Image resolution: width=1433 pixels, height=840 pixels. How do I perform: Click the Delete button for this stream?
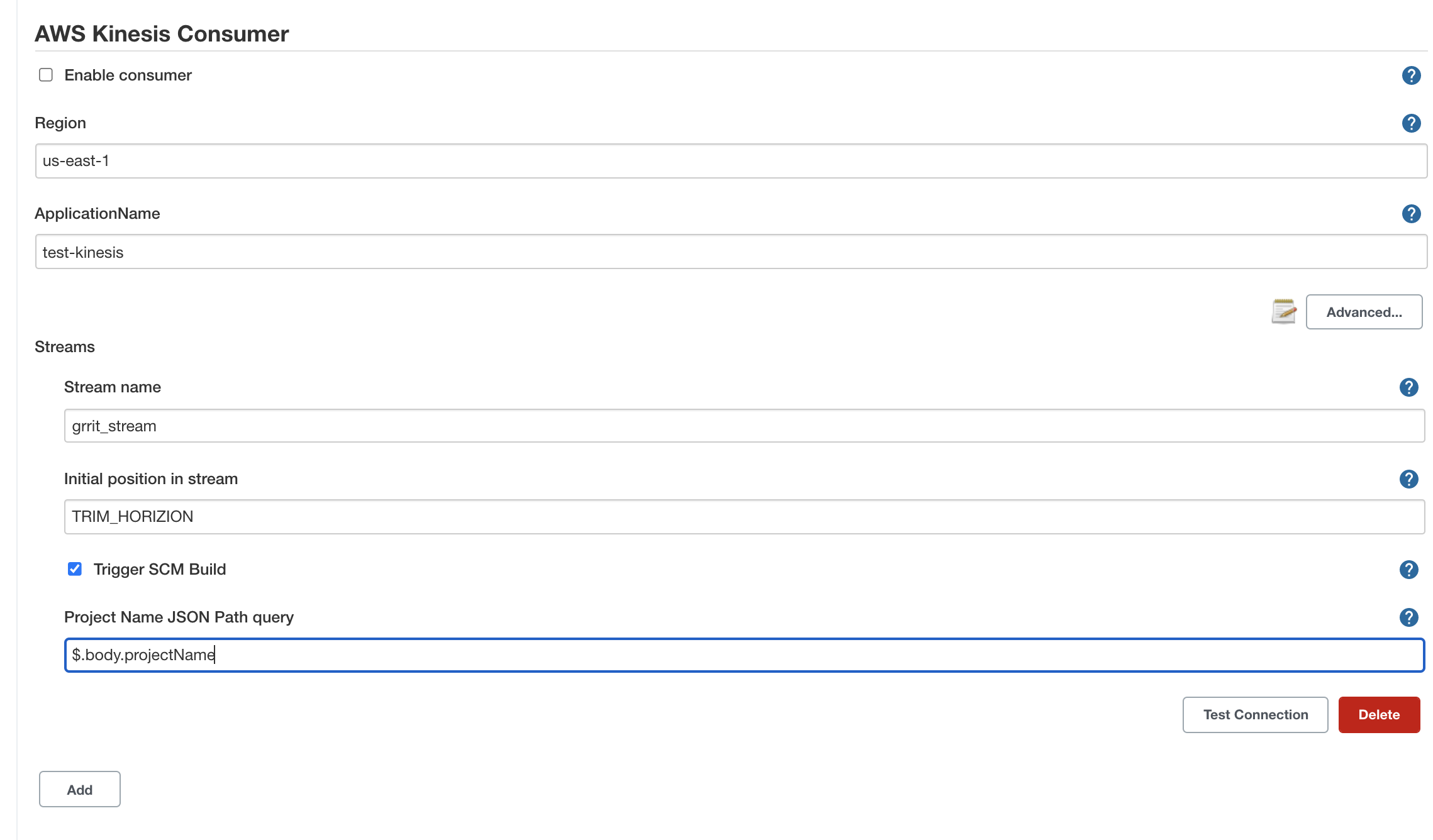pos(1380,714)
